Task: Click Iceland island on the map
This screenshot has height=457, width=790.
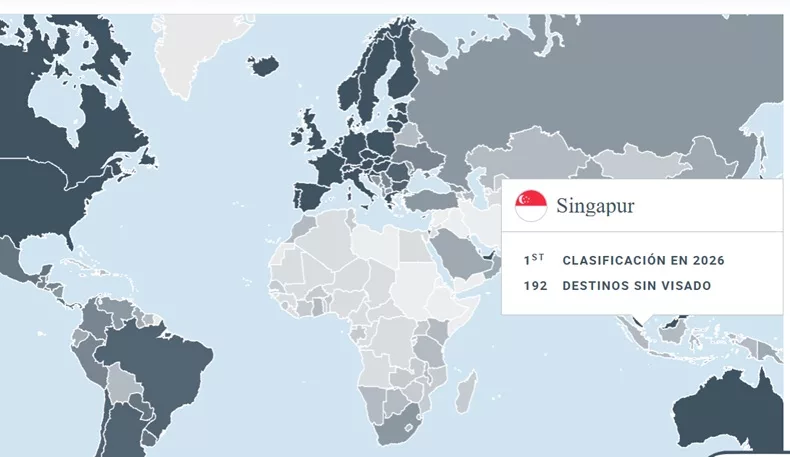Action: point(263,66)
